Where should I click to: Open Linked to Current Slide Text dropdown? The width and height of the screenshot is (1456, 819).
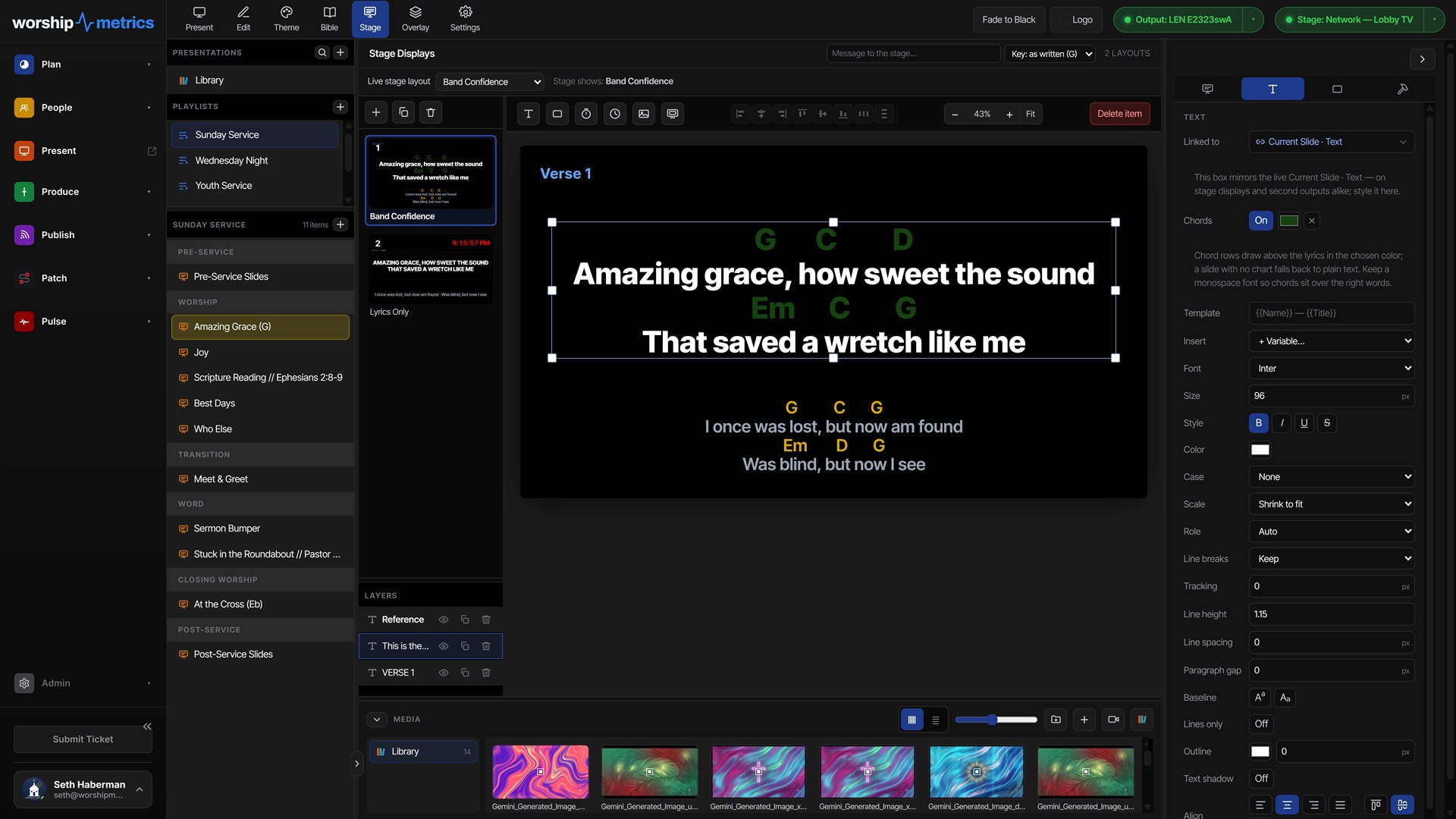point(1332,142)
